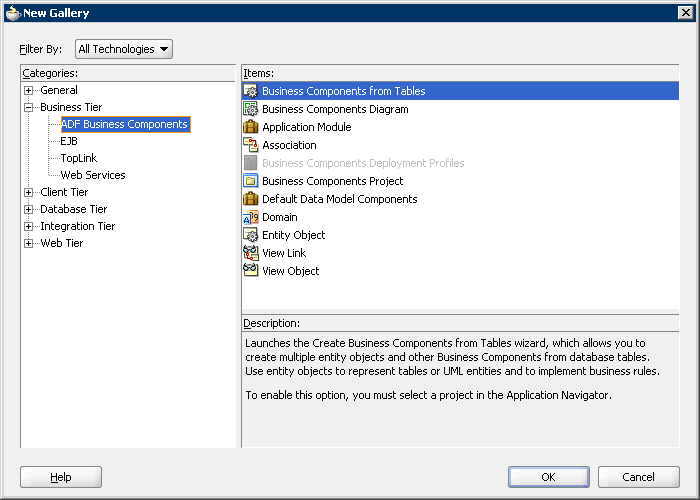
Task: Expand the Integration Tier category node
Action: coord(29,226)
